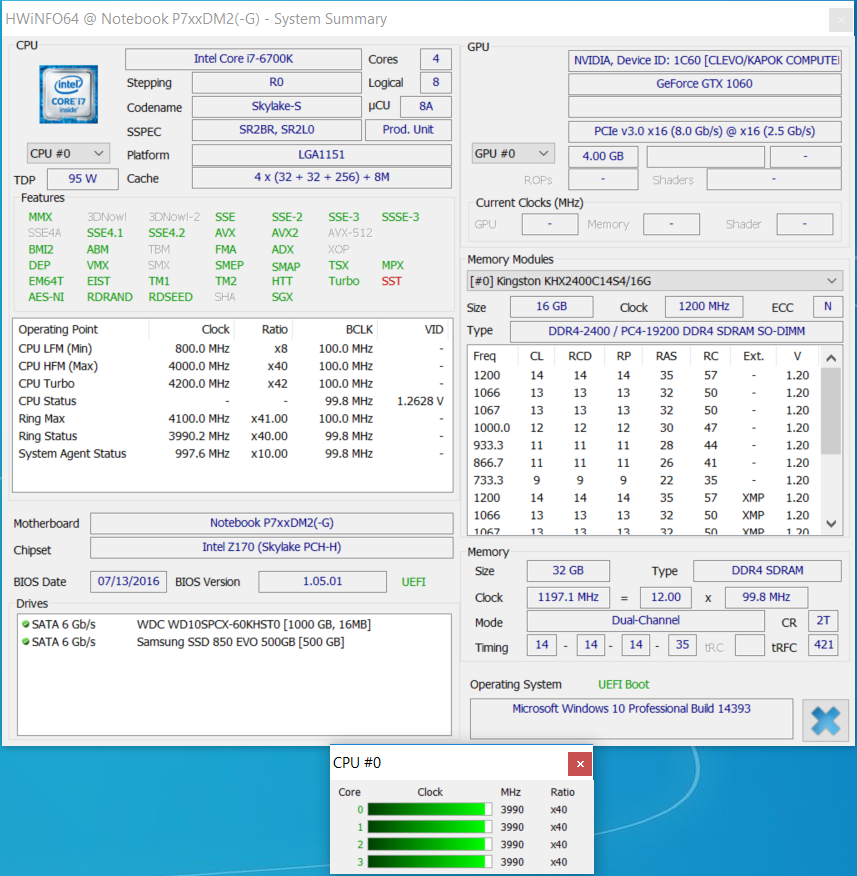857x876 pixels.
Task: Click the 1197.1 MHz memory clock field
Action: point(568,597)
